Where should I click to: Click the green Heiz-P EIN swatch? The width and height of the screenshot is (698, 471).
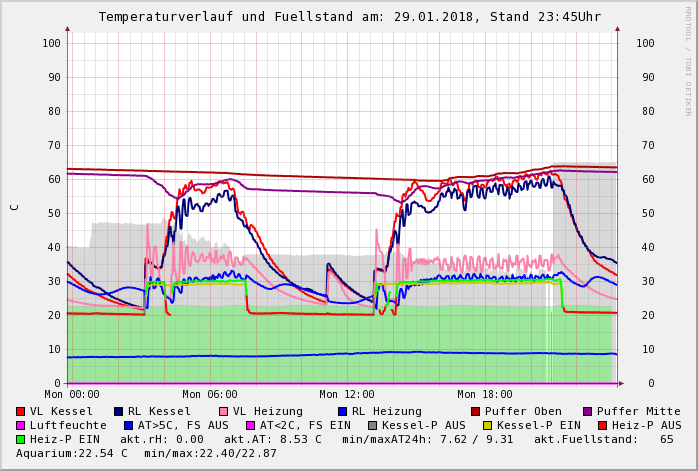(x=21, y=439)
